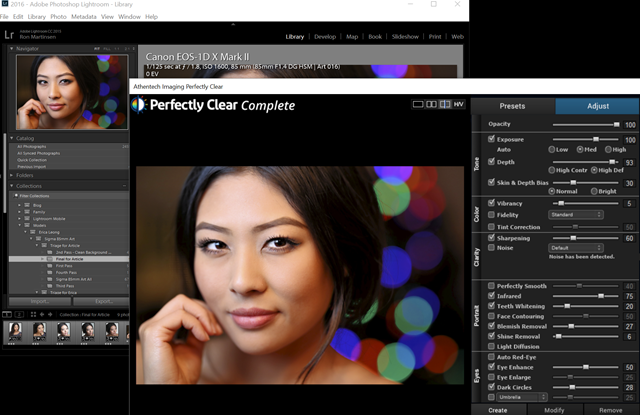The image size is (640, 415).
Task: Click collection icon beside First Pass
Action: pos(50,266)
